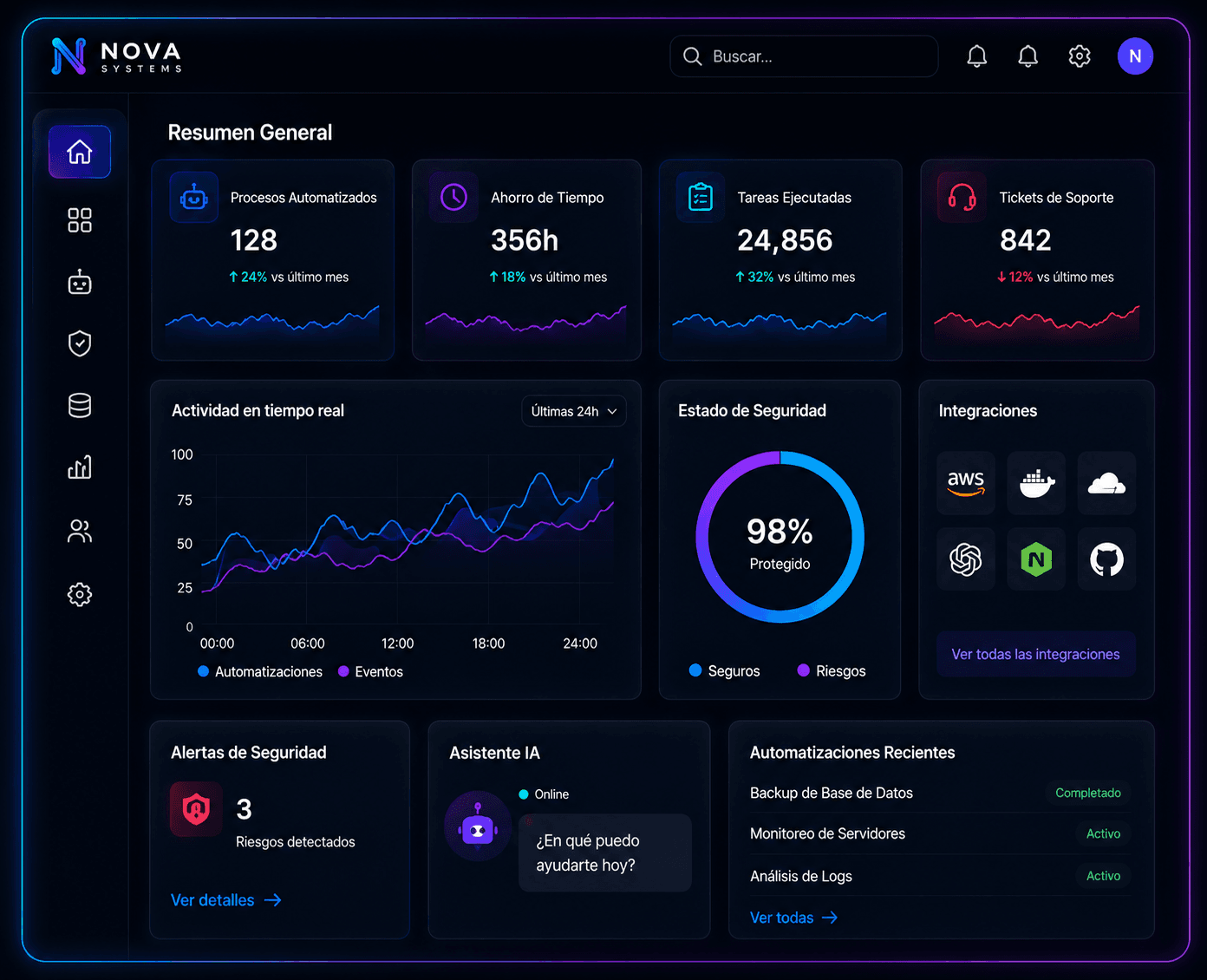Open the Cloudflare cloud integration tile
The image size is (1207, 980).
tap(1106, 483)
